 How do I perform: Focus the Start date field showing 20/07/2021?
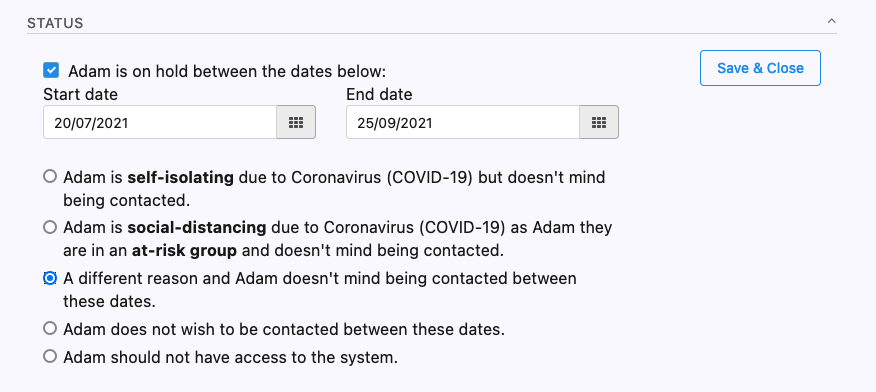point(160,122)
